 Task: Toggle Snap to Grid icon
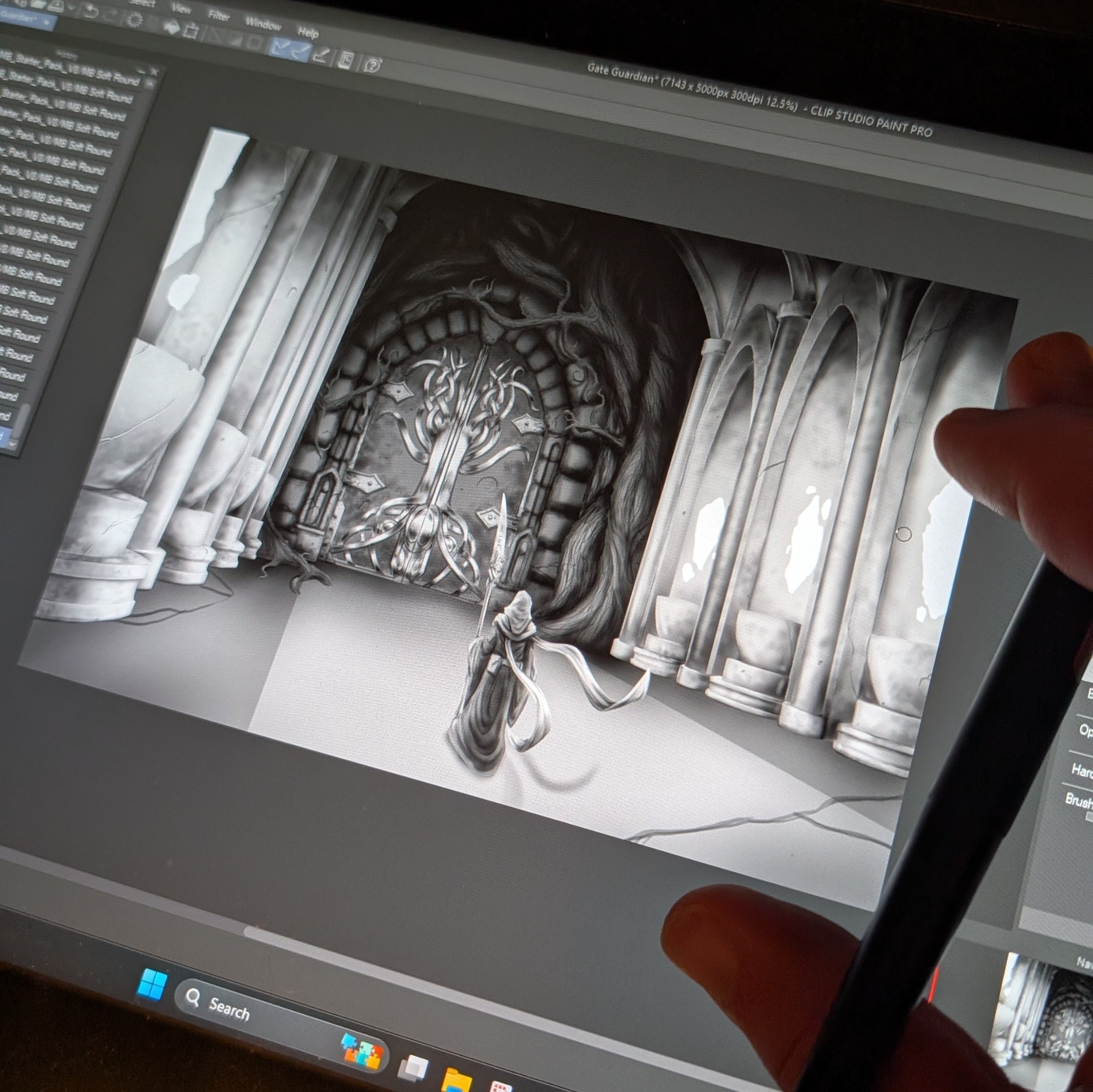(x=322, y=56)
